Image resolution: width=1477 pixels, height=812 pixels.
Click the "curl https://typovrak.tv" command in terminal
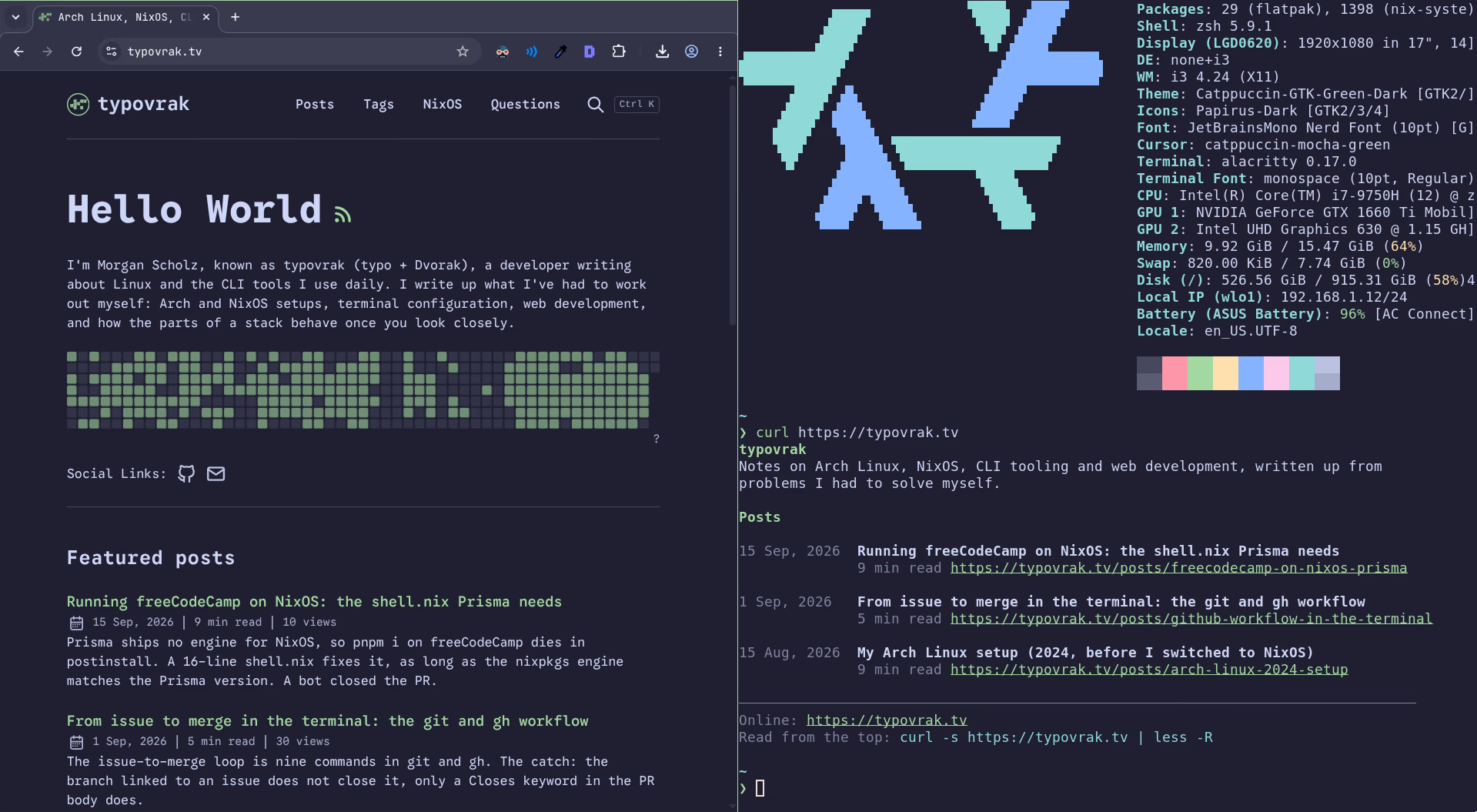(857, 433)
